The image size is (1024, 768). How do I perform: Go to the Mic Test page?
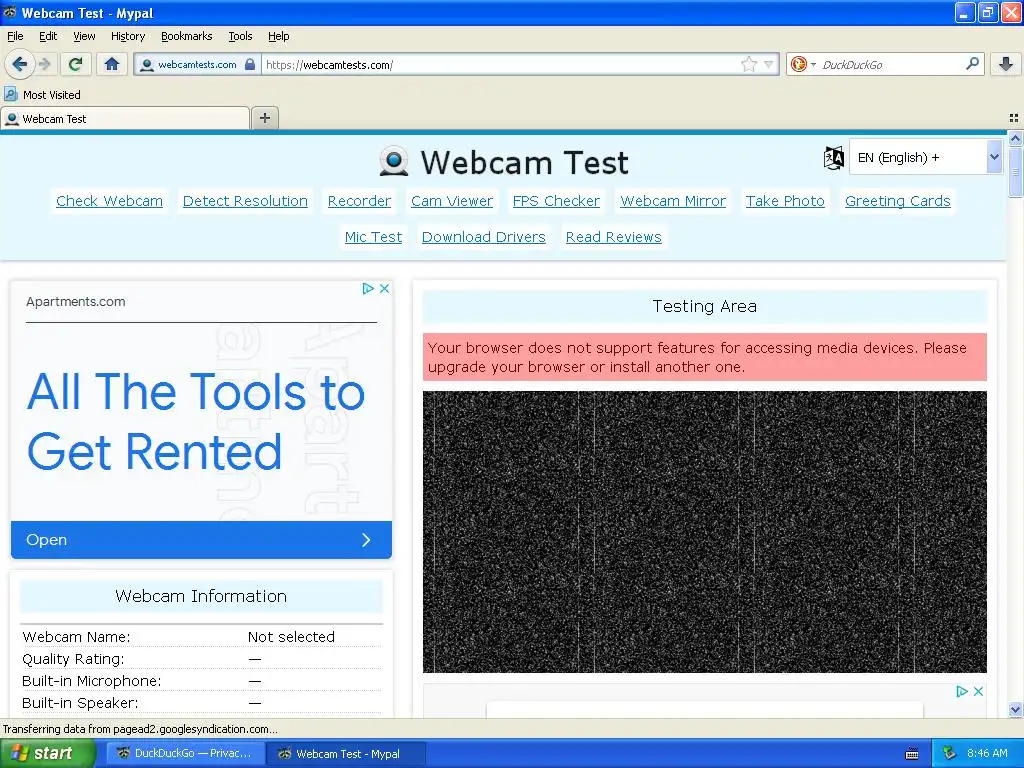374,237
